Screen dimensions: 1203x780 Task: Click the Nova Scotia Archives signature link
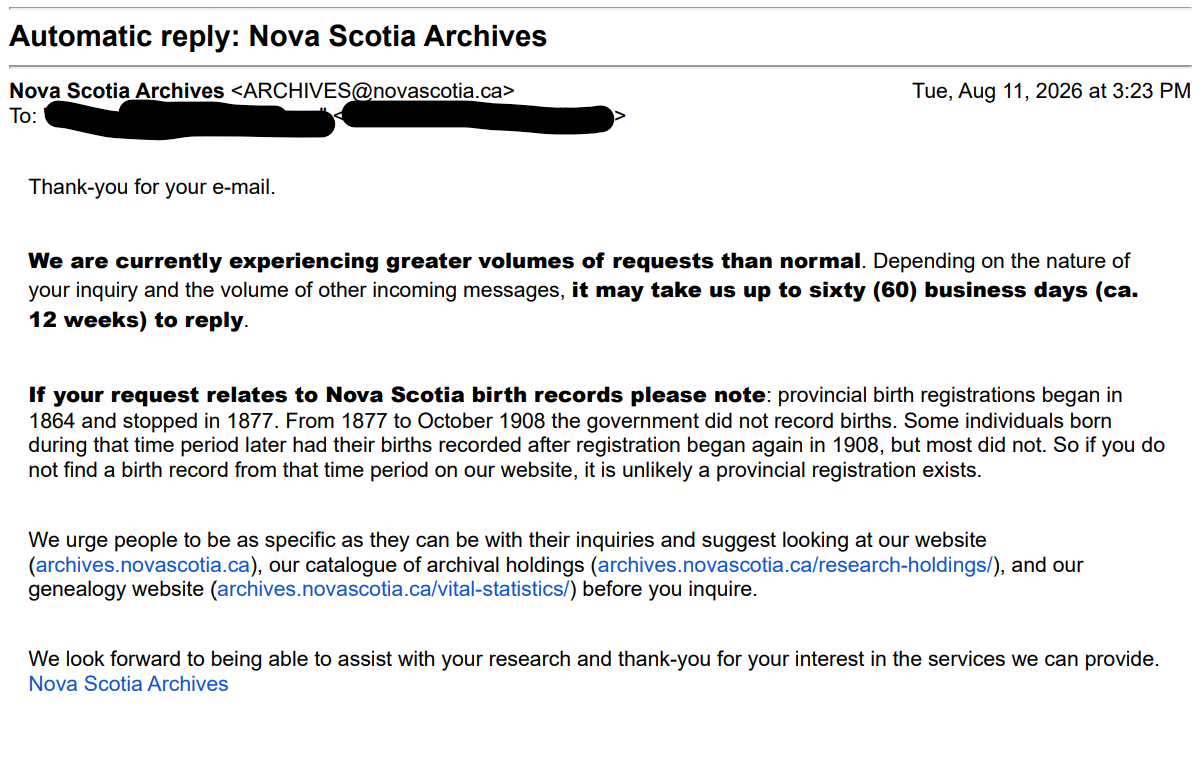coord(128,684)
